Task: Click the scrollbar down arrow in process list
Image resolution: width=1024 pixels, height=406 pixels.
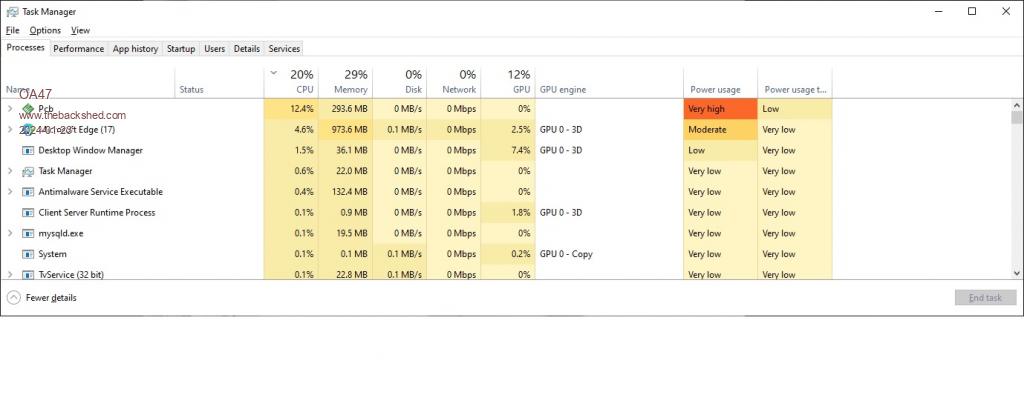Action: (x=1016, y=273)
